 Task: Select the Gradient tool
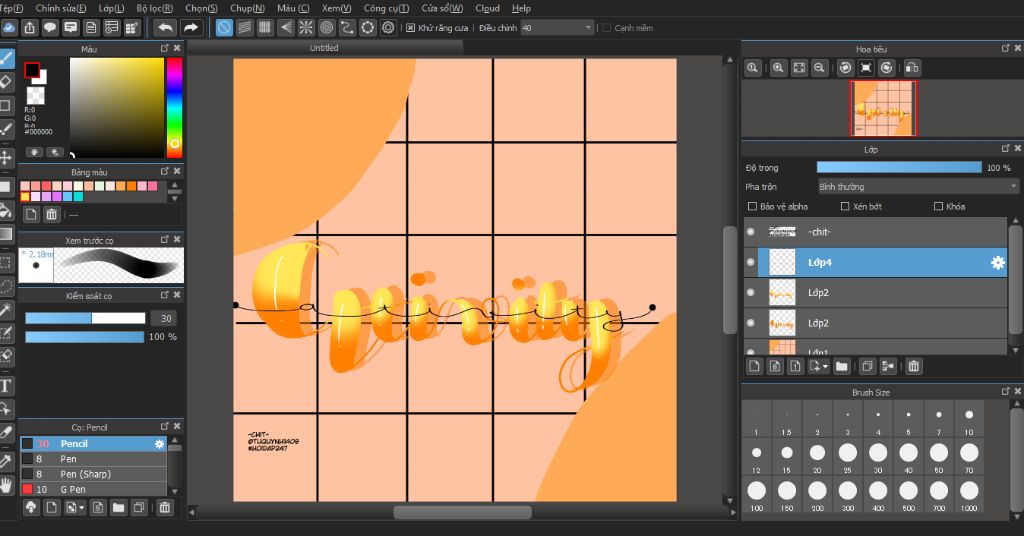tap(6, 234)
